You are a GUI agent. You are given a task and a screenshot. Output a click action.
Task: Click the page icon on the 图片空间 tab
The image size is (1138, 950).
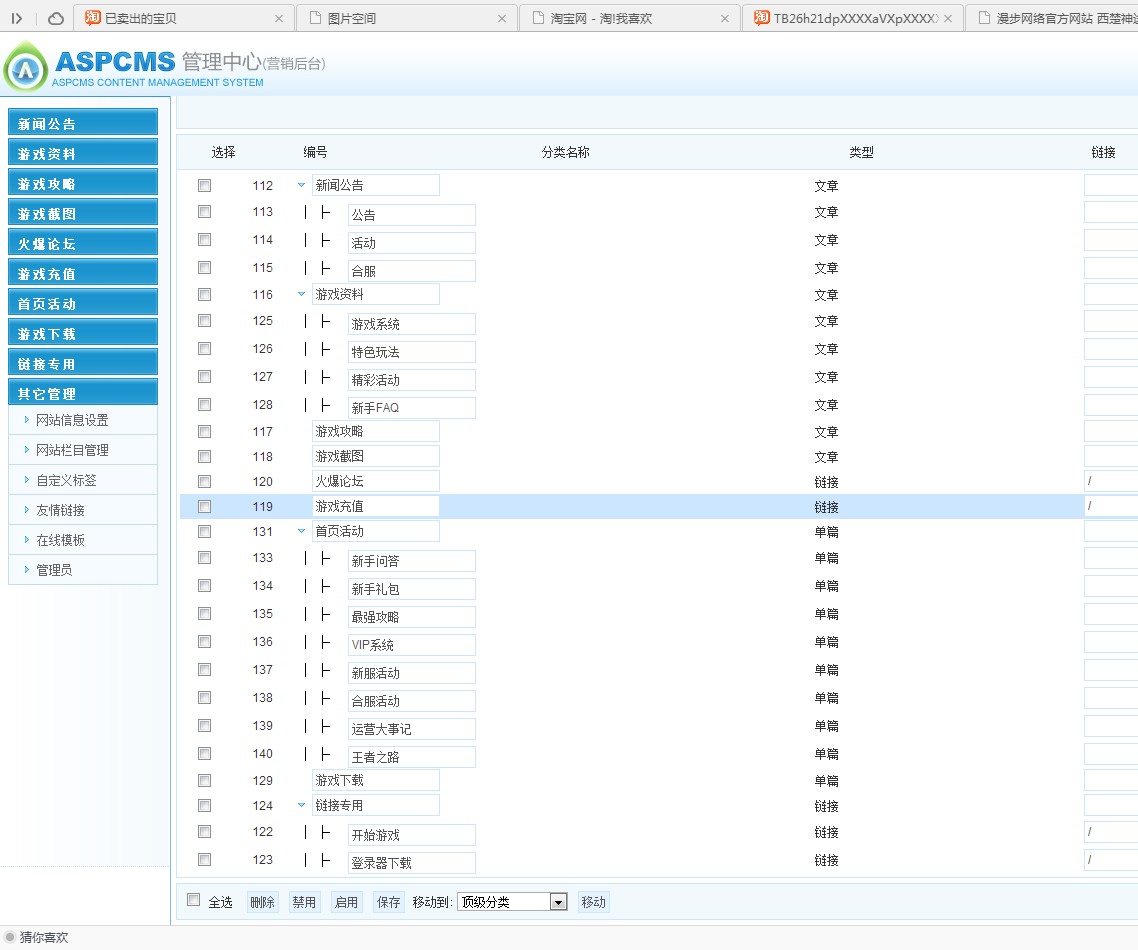coord(315,18)
